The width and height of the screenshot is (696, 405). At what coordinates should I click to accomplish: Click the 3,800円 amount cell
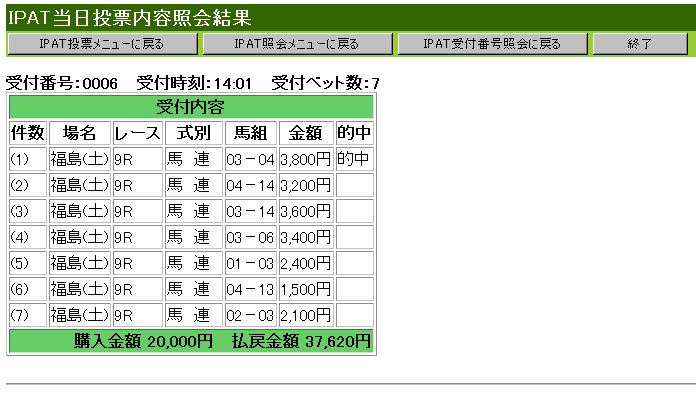click(x=306, y=159)
